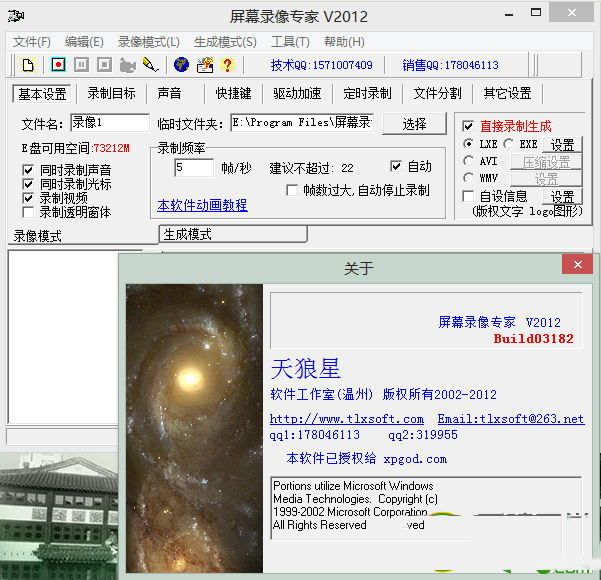Open help with the question mark icon
Viewport: 601px width, 580px height.
(227, 64)
